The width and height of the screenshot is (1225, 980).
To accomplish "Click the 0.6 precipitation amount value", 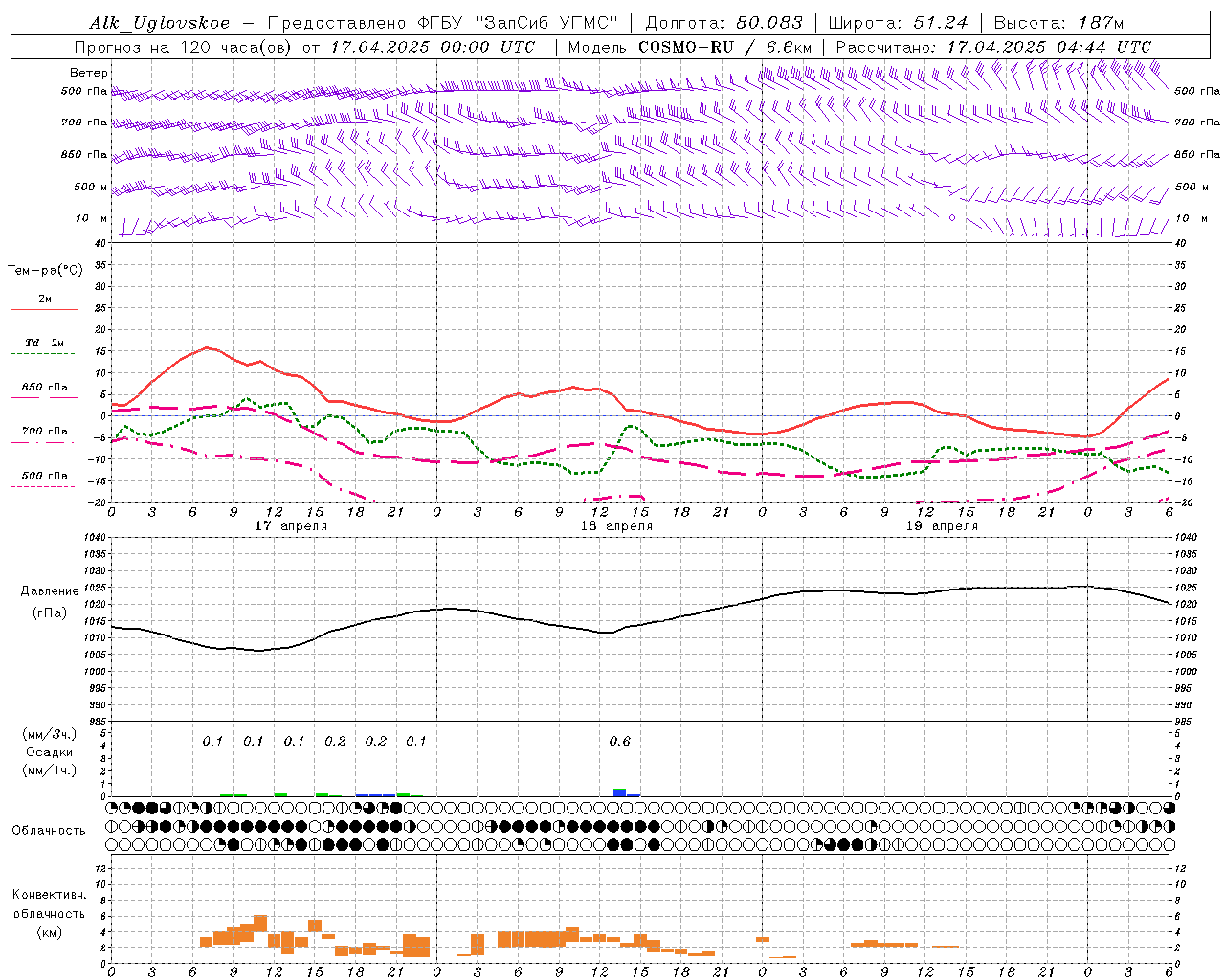I will click(620, 741).
